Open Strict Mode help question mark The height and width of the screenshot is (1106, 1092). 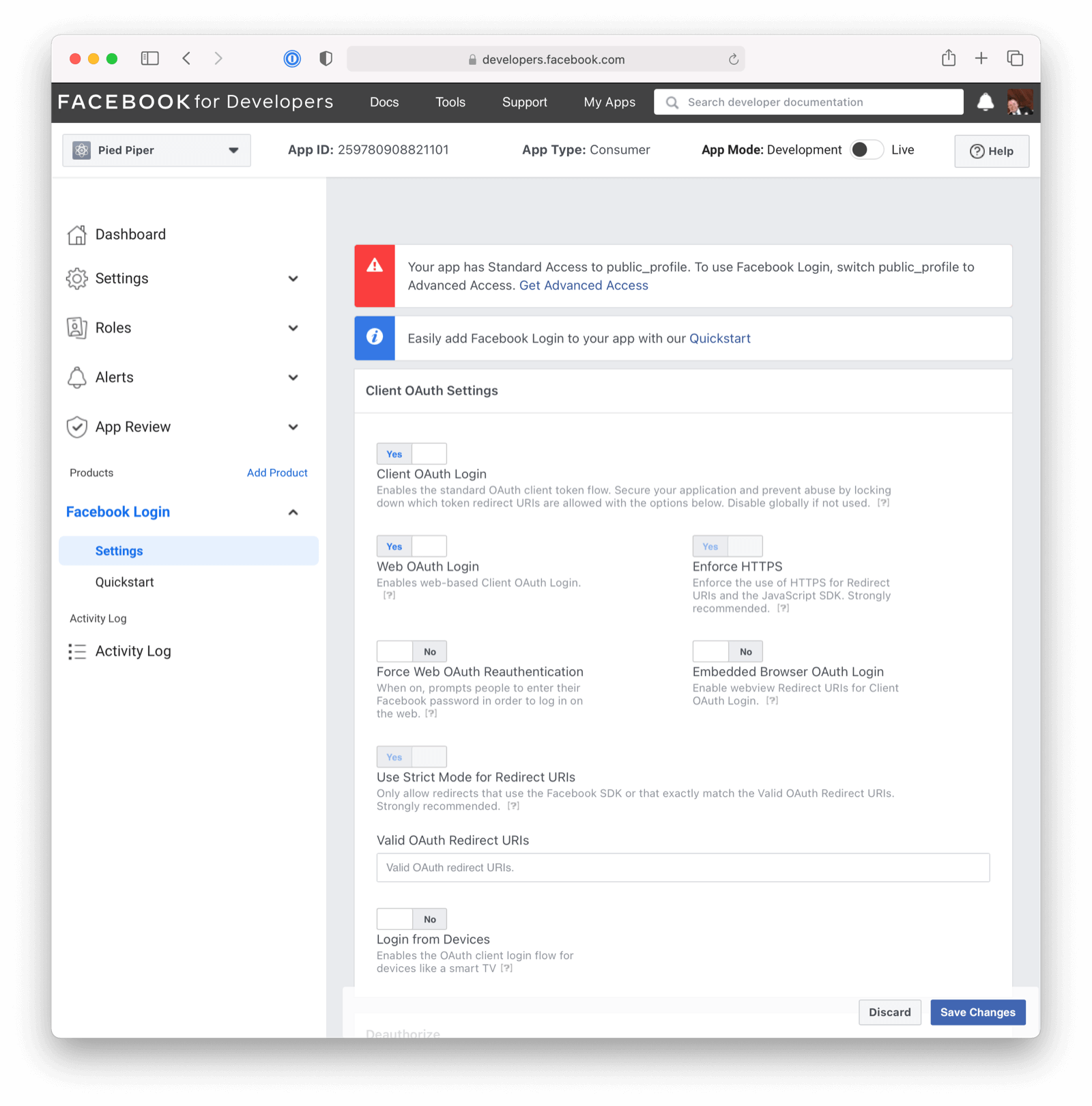pyautogui.click(x=513, y=806)
